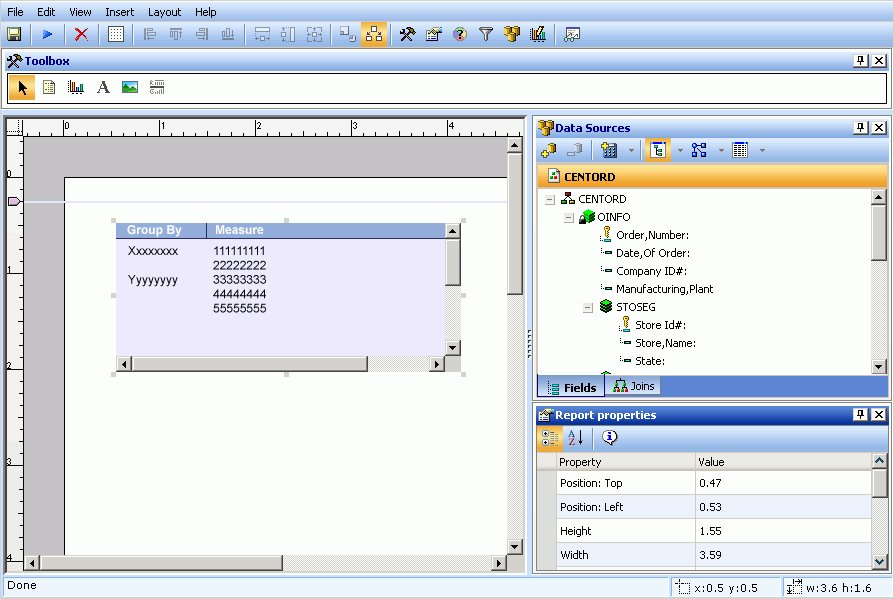The width and height of the screenshot is (894, 599).
Task: Collapse the STOSEG segment node
Action: tap(588, 307)
